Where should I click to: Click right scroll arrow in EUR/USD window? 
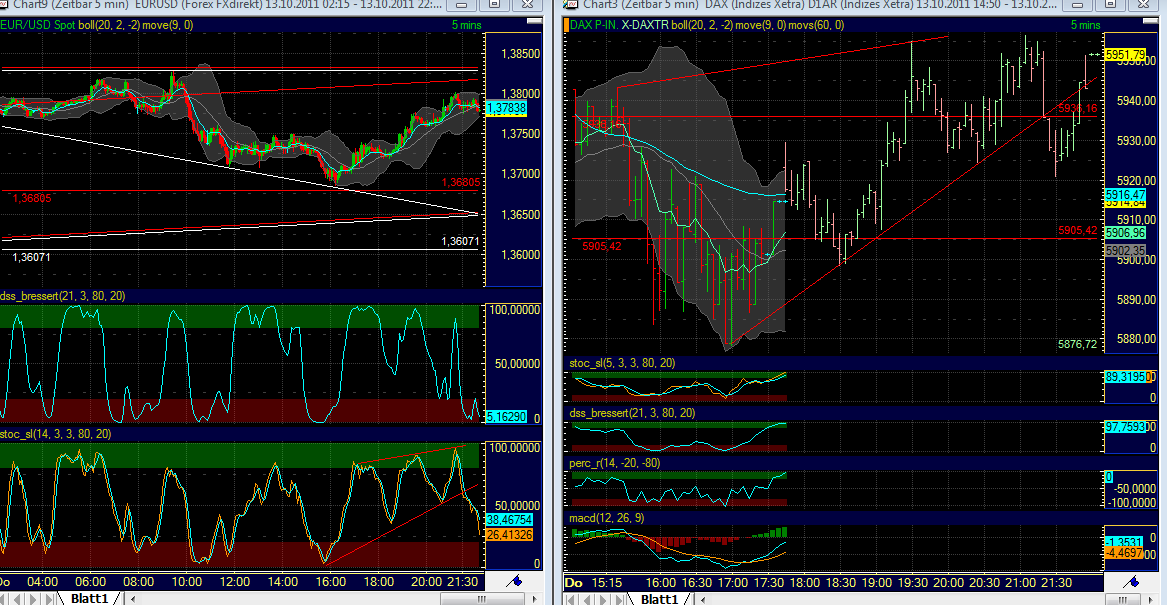(534, 598)
